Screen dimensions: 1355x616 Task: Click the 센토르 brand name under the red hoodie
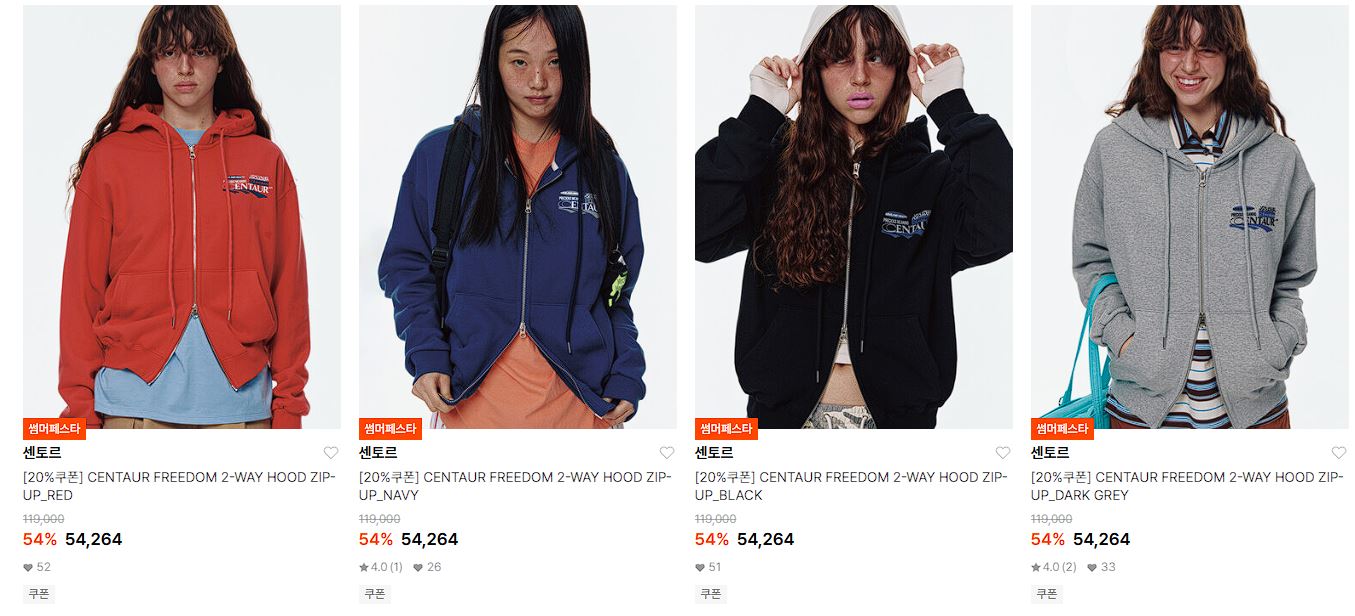pos(42,453)
